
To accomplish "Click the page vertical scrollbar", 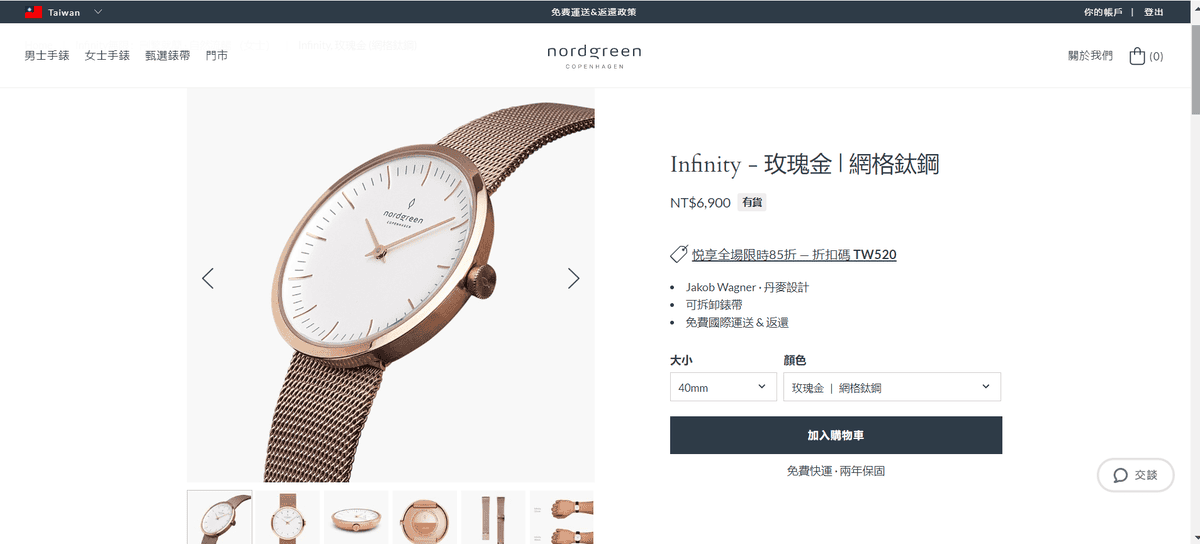I will 1194,272.
